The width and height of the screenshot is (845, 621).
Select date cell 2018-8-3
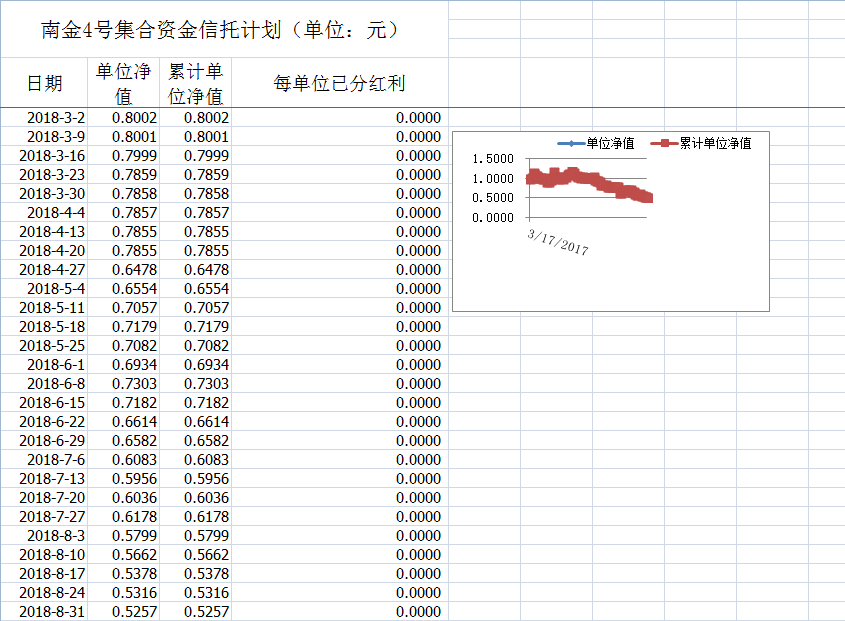pos(44,535)
